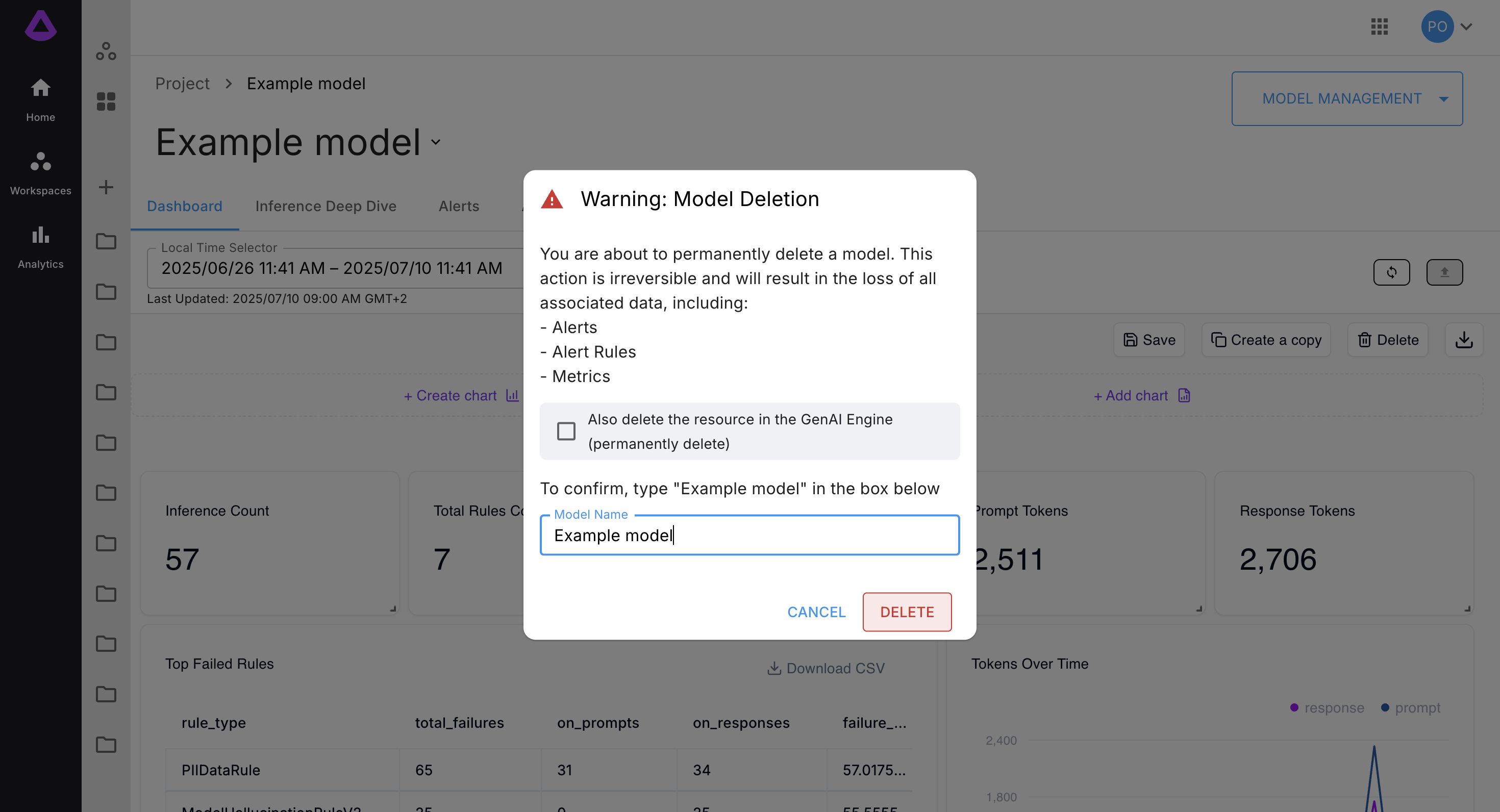The height and width of the screenshot is (812, 1500).
Task: Switch to the Inference Deep Dive tab
Action: click(x=326, y=206)
